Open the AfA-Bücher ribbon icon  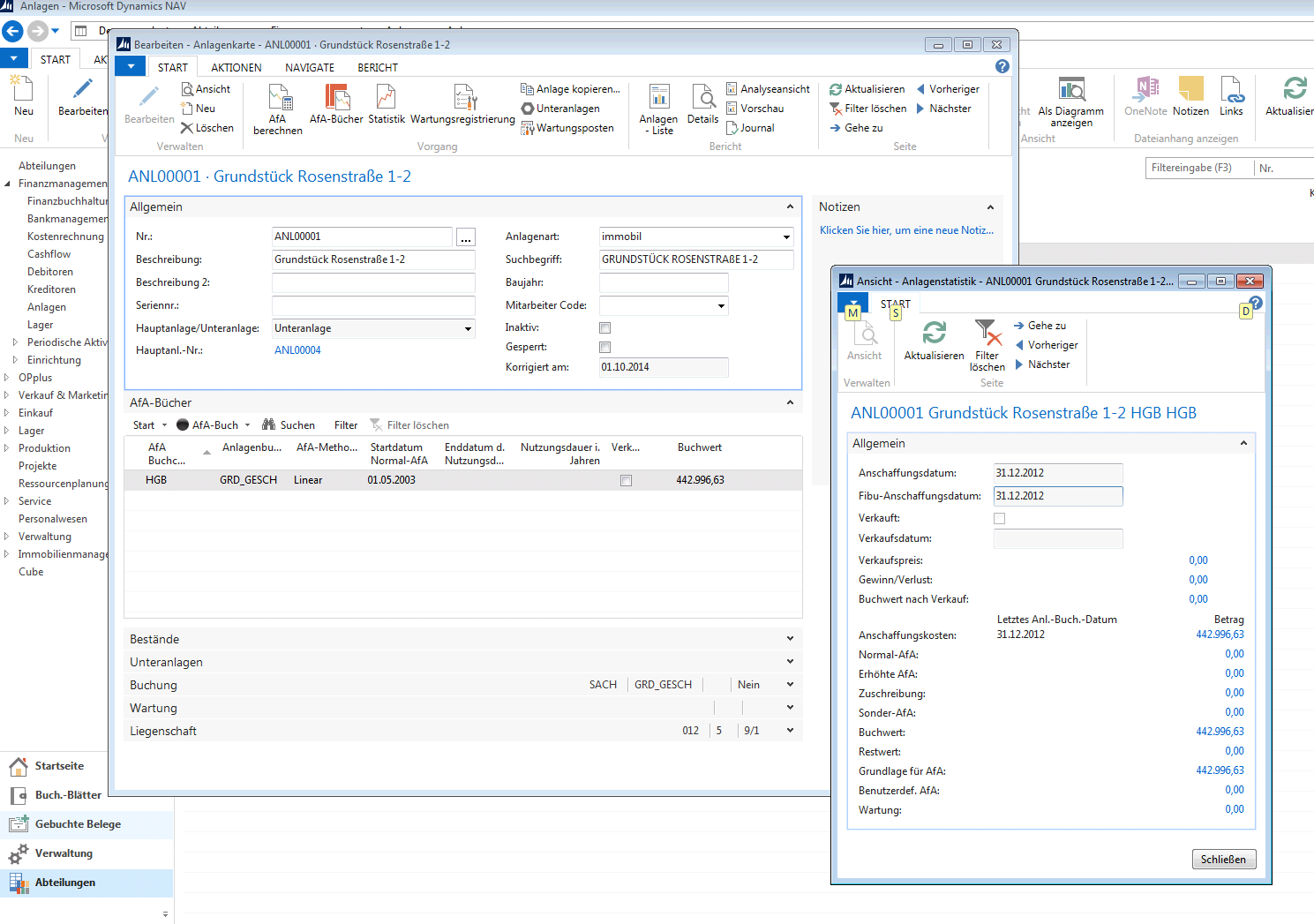[336, 97]
